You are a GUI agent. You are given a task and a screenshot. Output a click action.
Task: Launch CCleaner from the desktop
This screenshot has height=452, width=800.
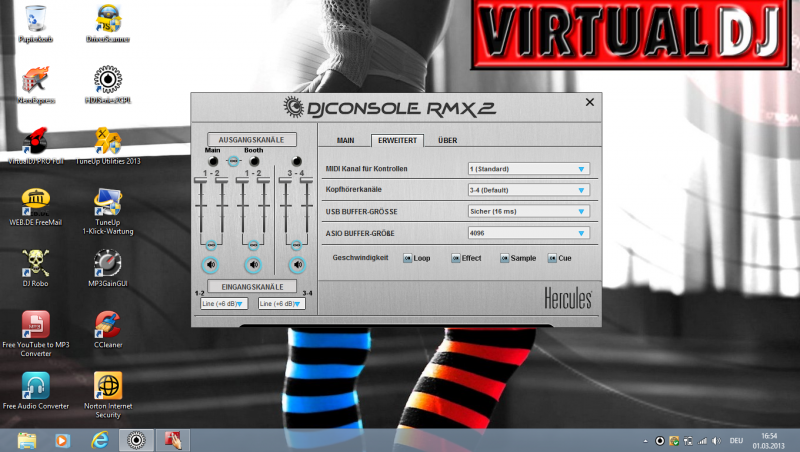click(108, 330)
